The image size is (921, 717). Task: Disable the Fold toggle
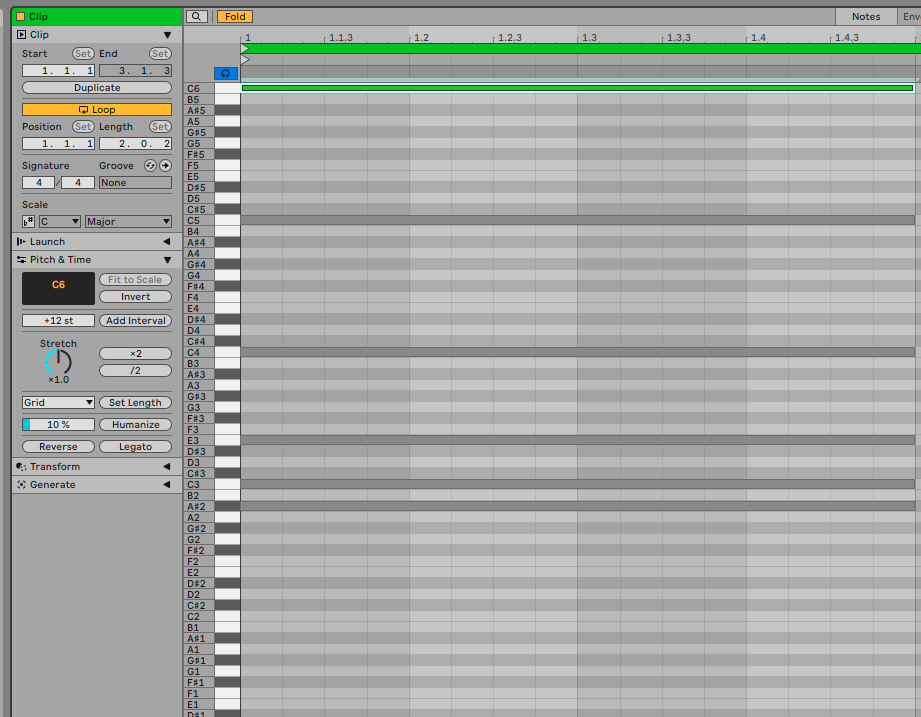point(235,17)
